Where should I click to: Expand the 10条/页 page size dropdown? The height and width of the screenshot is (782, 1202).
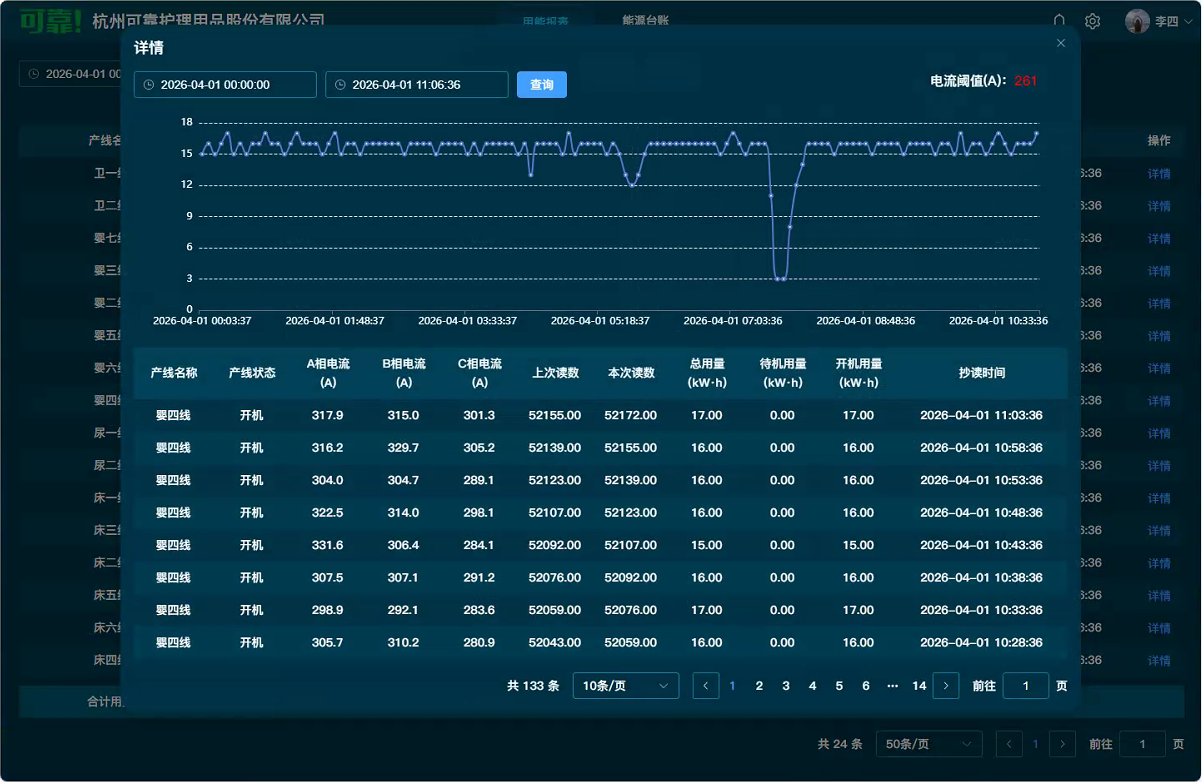(626, 686)
